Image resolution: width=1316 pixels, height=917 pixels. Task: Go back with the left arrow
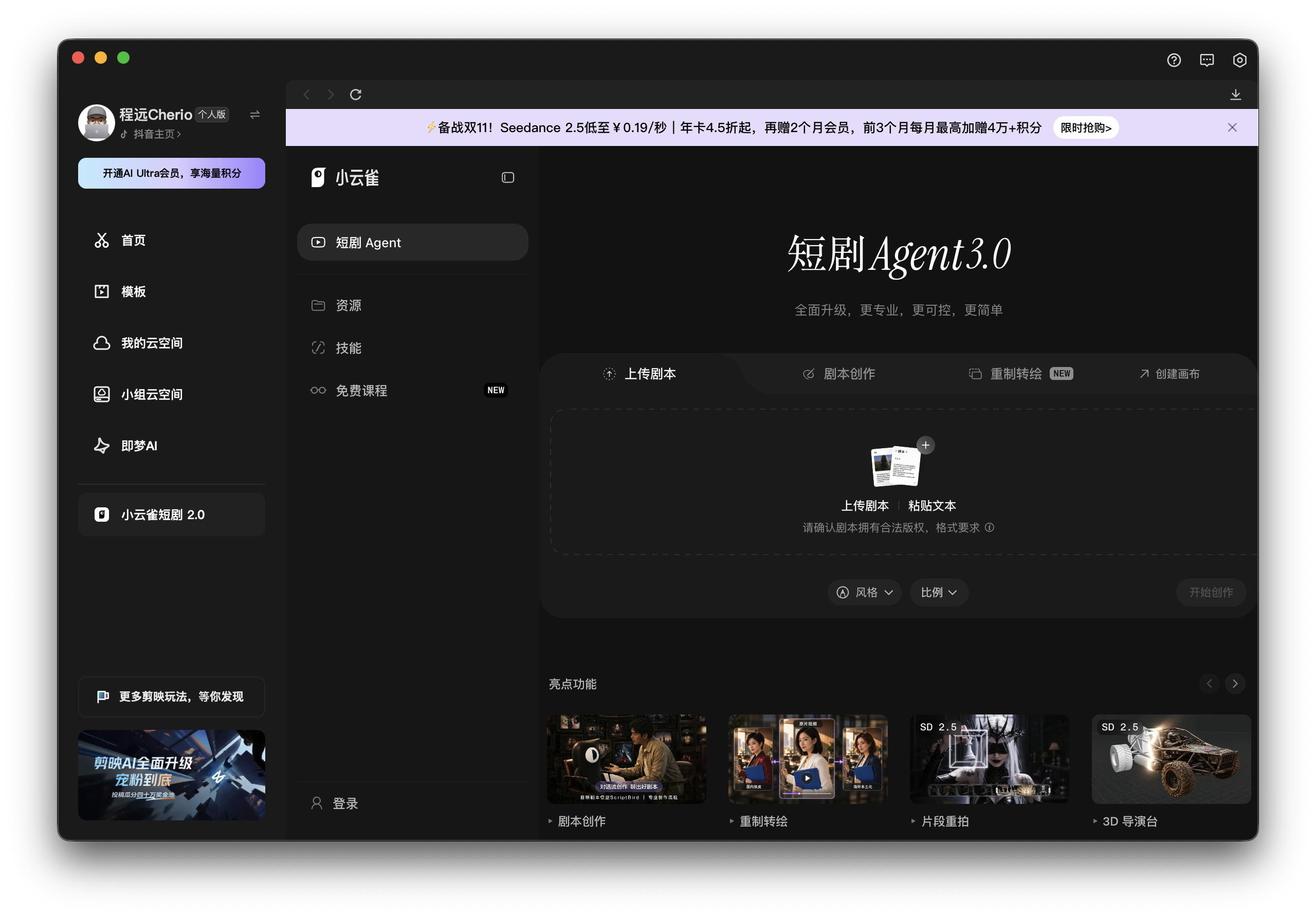[307, 95]
